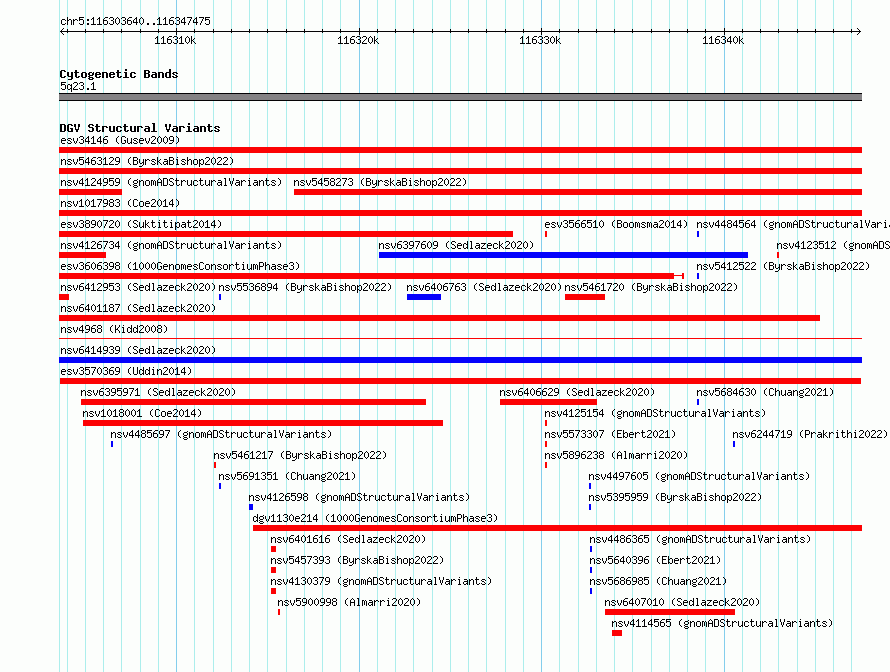Select nsv5457393 (ByrskaBishop2022) label
This screenshot has height=672, width=890.
tap(357, 560)
